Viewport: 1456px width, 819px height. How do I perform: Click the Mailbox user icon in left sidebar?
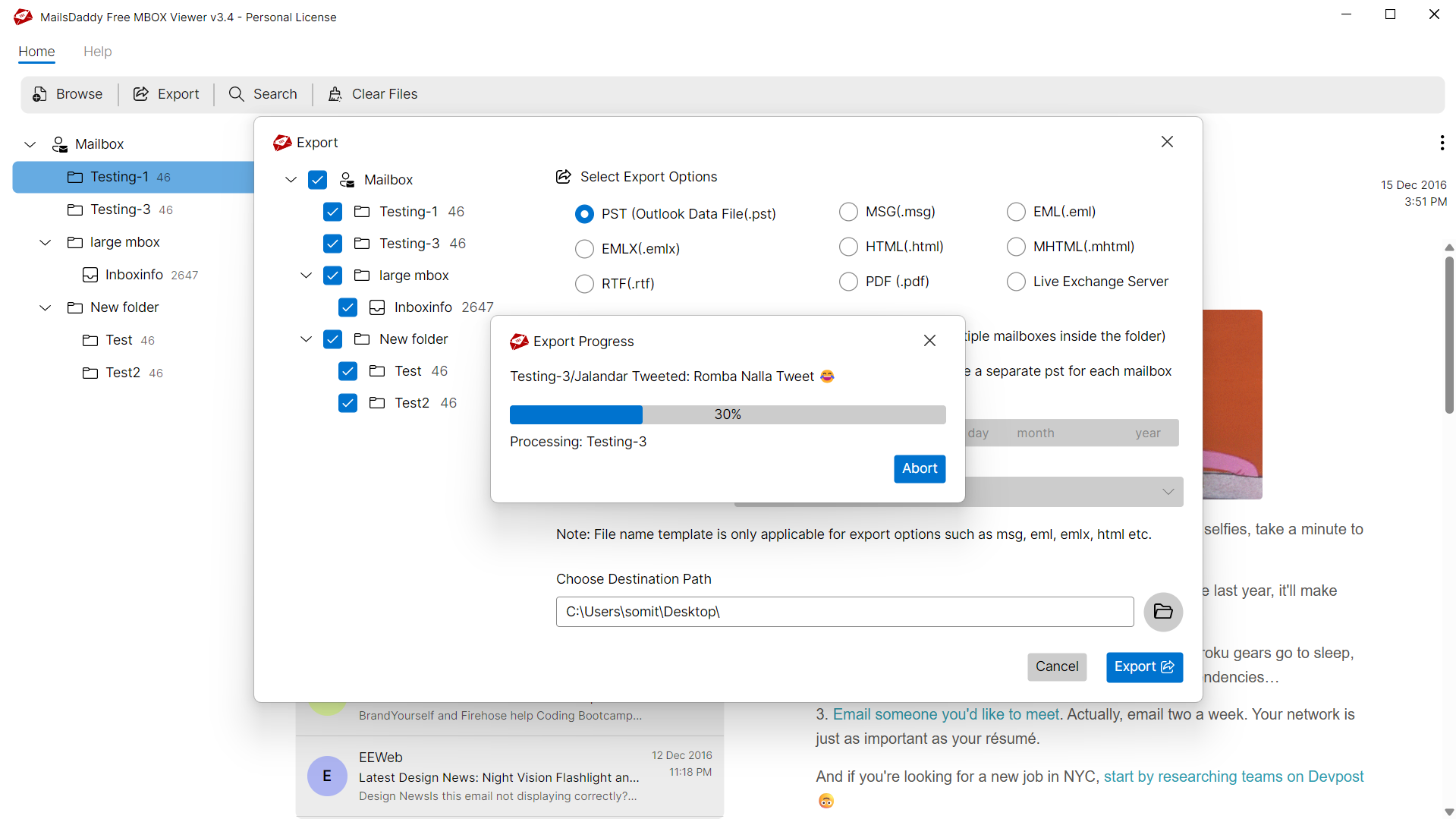(x=59, y=144)
